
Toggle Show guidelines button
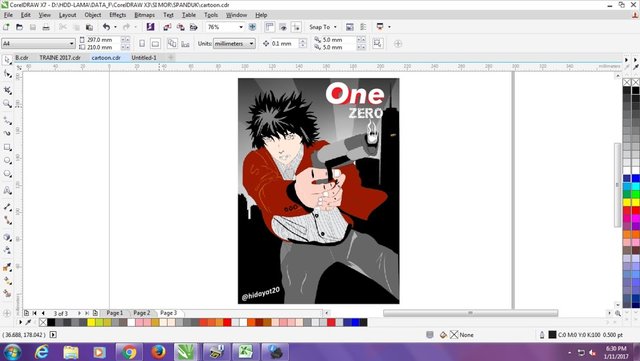click(296, 27)
